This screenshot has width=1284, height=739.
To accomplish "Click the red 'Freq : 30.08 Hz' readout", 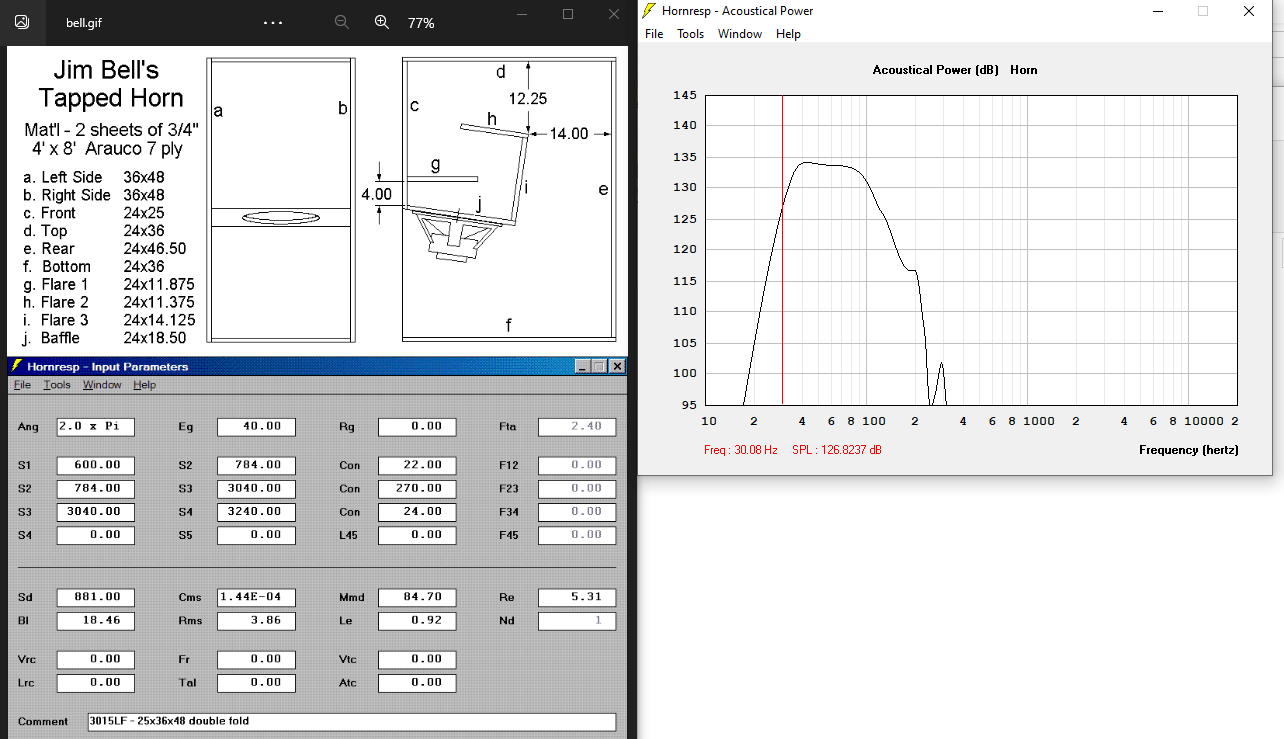I will (x=741, y=450).
